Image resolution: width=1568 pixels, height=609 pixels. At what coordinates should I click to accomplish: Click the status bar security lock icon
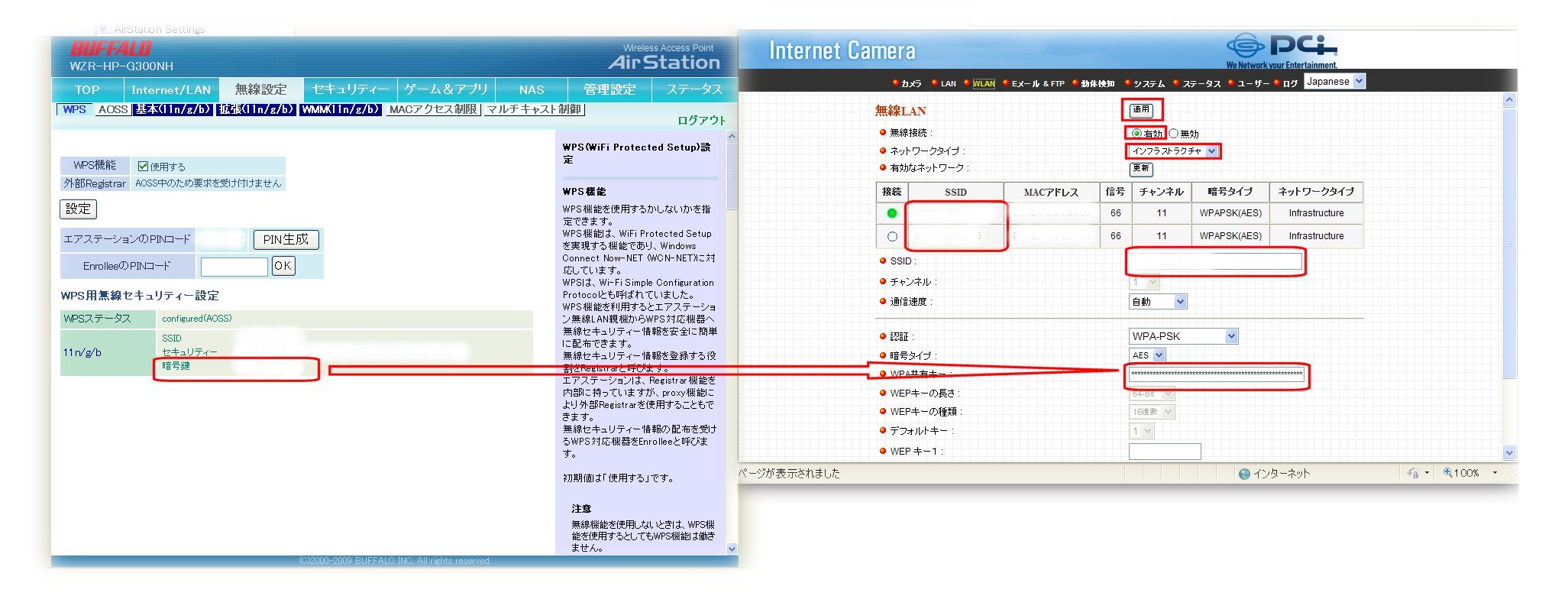click(1413, 473)
